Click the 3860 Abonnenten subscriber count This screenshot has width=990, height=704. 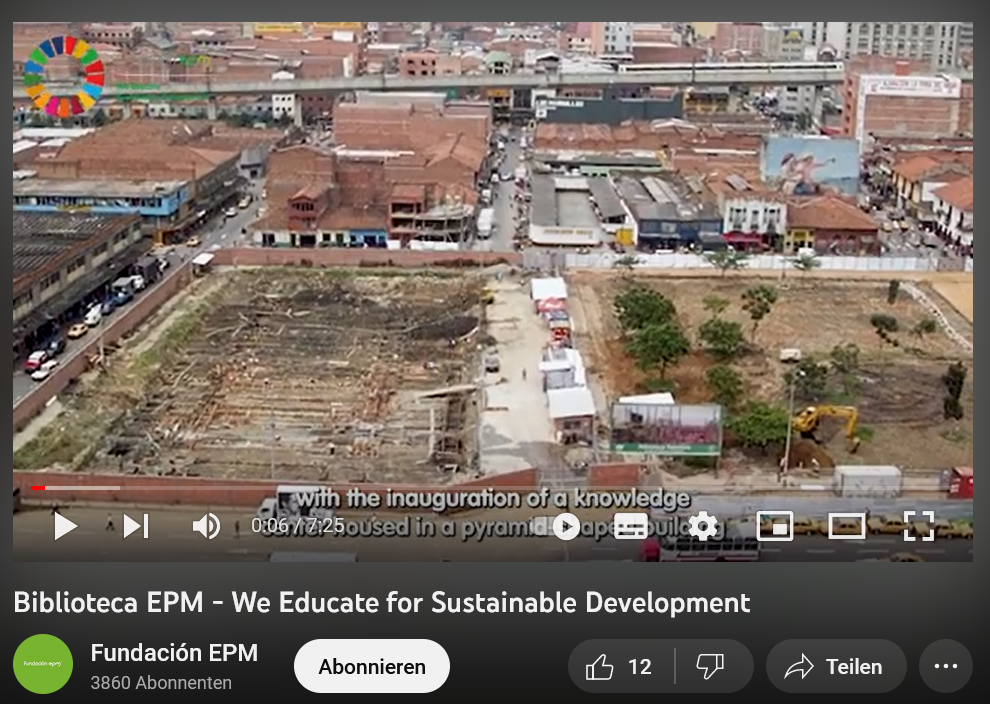[161, 683]
